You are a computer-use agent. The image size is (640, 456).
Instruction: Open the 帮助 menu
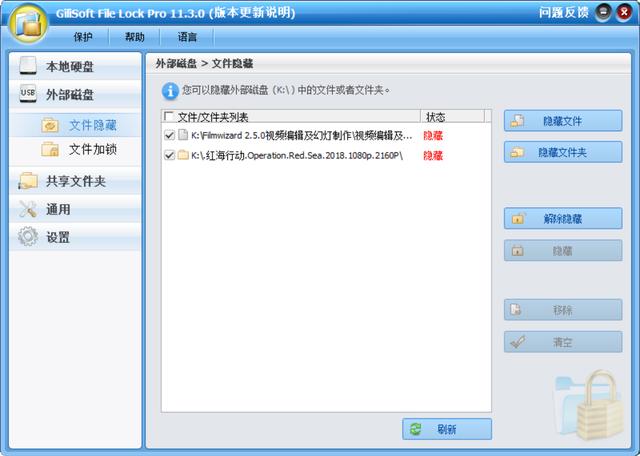tap(135, 37)
